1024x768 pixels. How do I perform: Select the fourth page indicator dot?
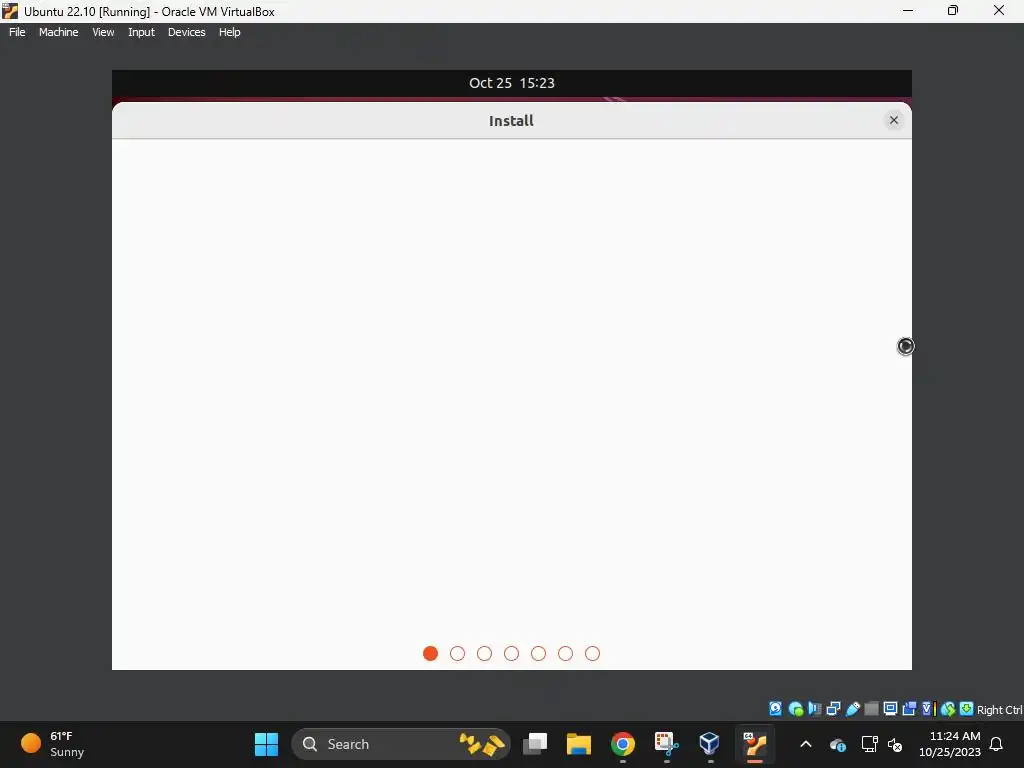tap(511, 654)
